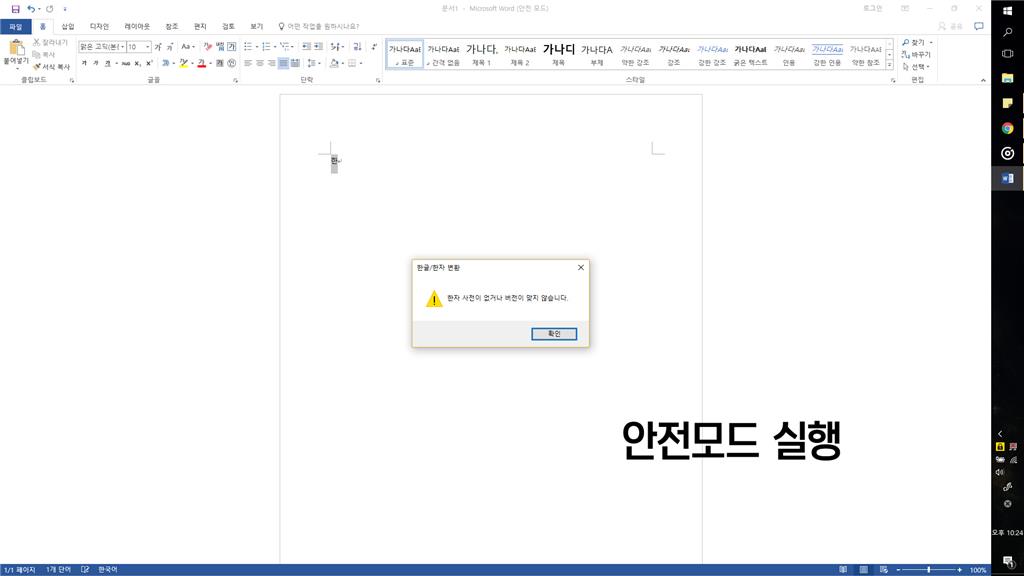This screenshot has height=576, width=1024.
Task: Open the font size dropdown showing 10
Action: tap(148, 47)
